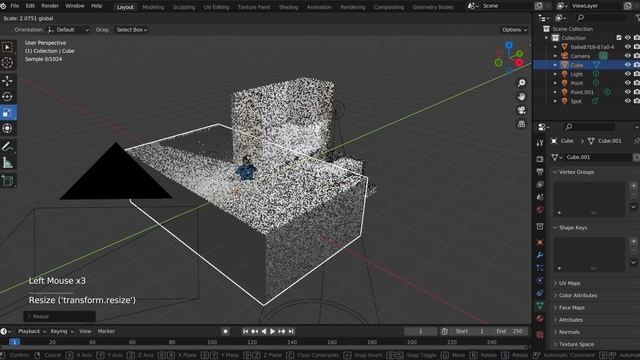Open the Object Constraints properties tab
Screen dimensions: 640x360
[540, 293]
